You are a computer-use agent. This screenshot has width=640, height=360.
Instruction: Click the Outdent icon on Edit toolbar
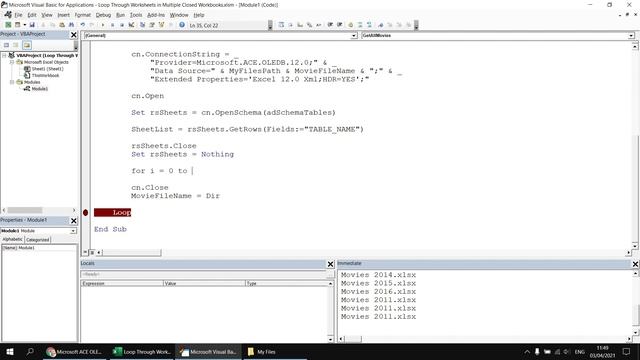[x=339, y=25]
